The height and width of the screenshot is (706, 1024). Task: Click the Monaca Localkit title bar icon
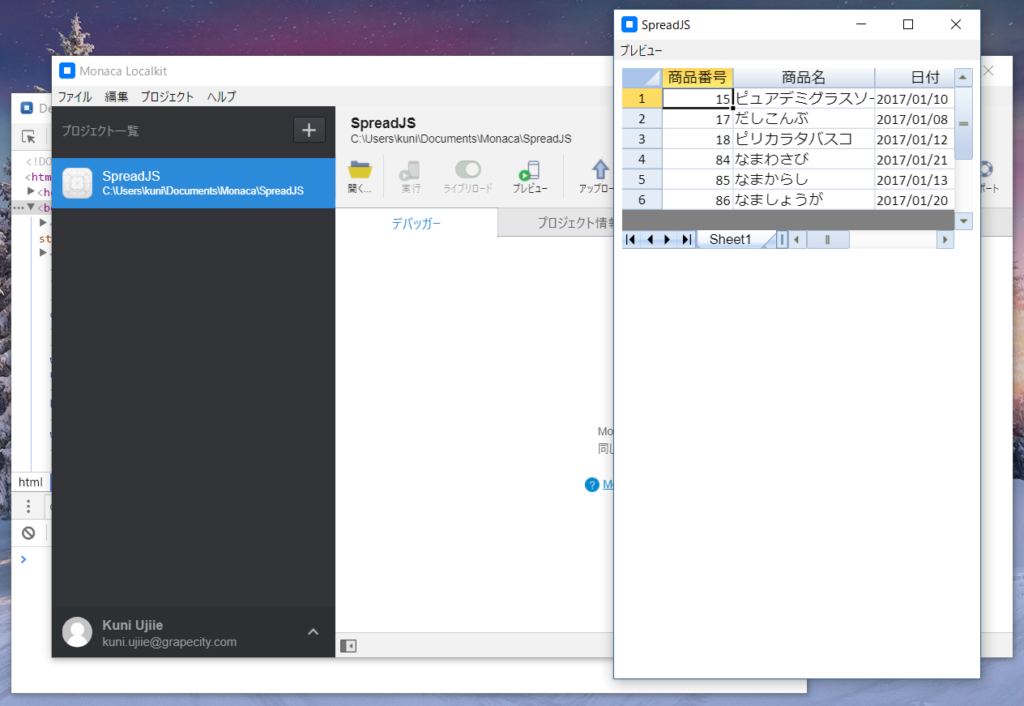[x=67, y=71]
